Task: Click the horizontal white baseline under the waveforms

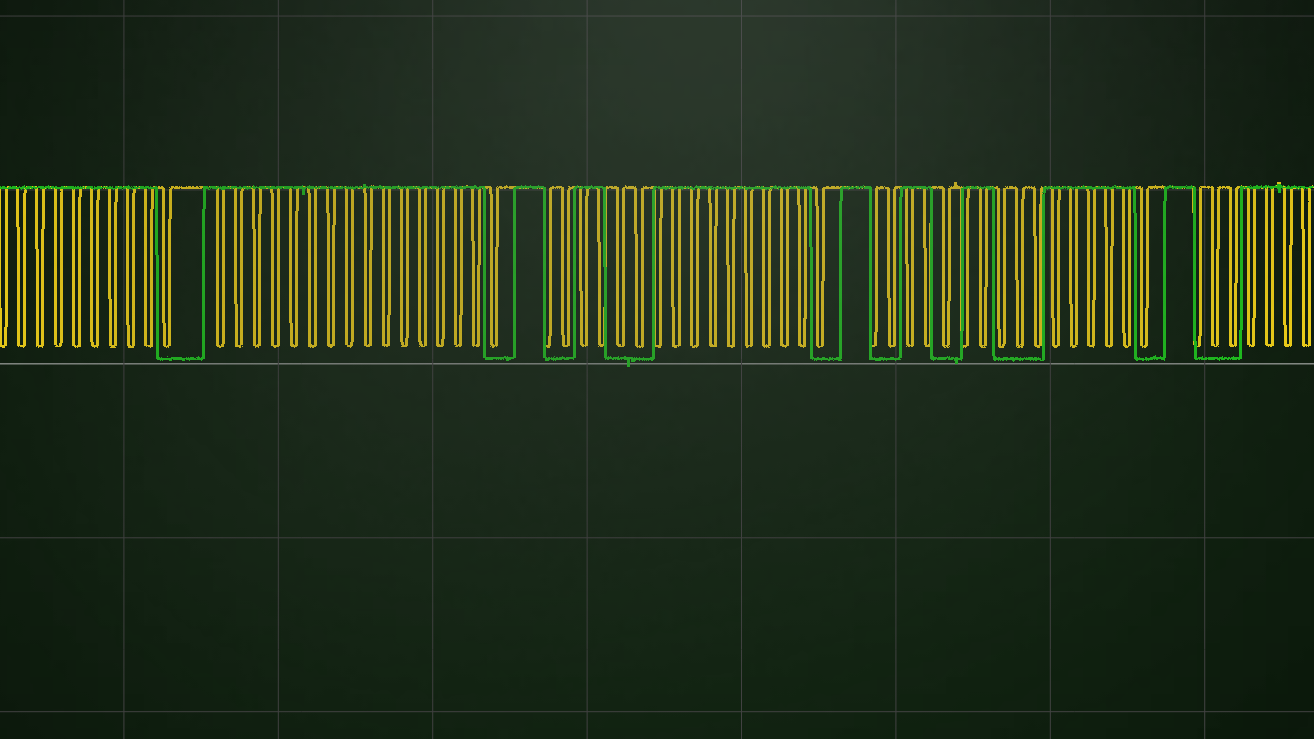Action: point(300,363)
